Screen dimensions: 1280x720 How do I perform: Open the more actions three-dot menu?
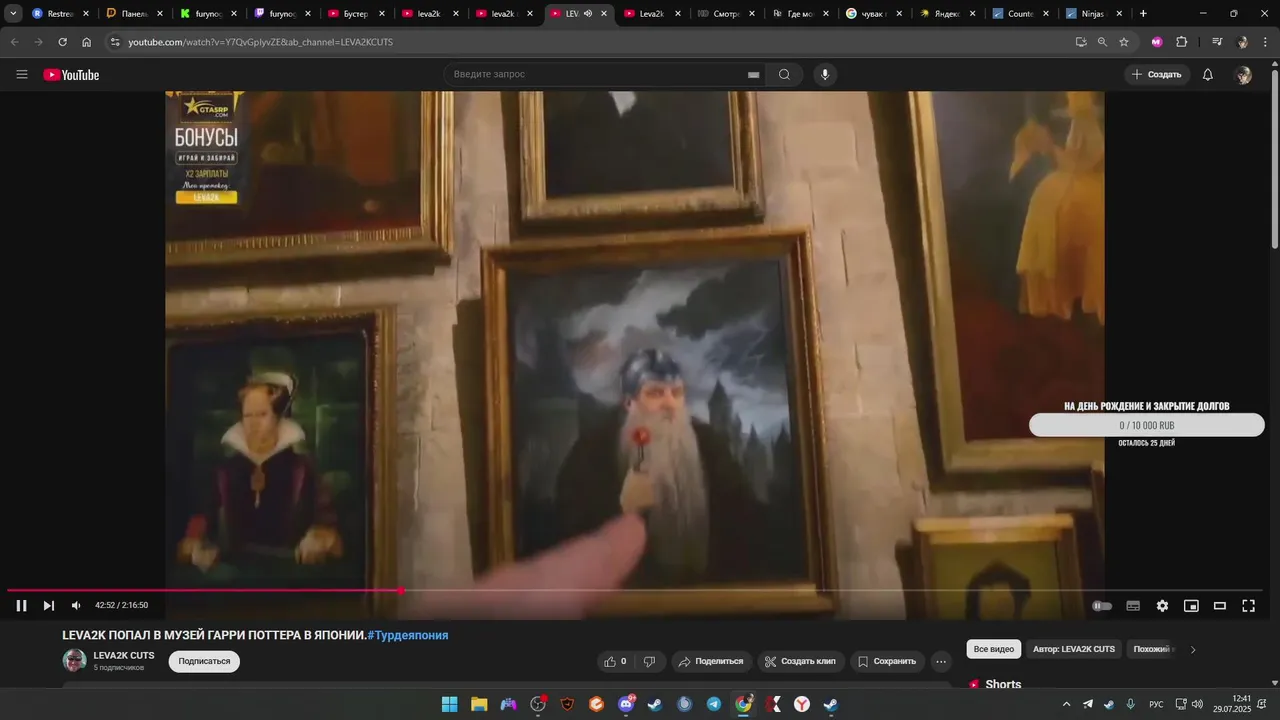click(941, 661)
